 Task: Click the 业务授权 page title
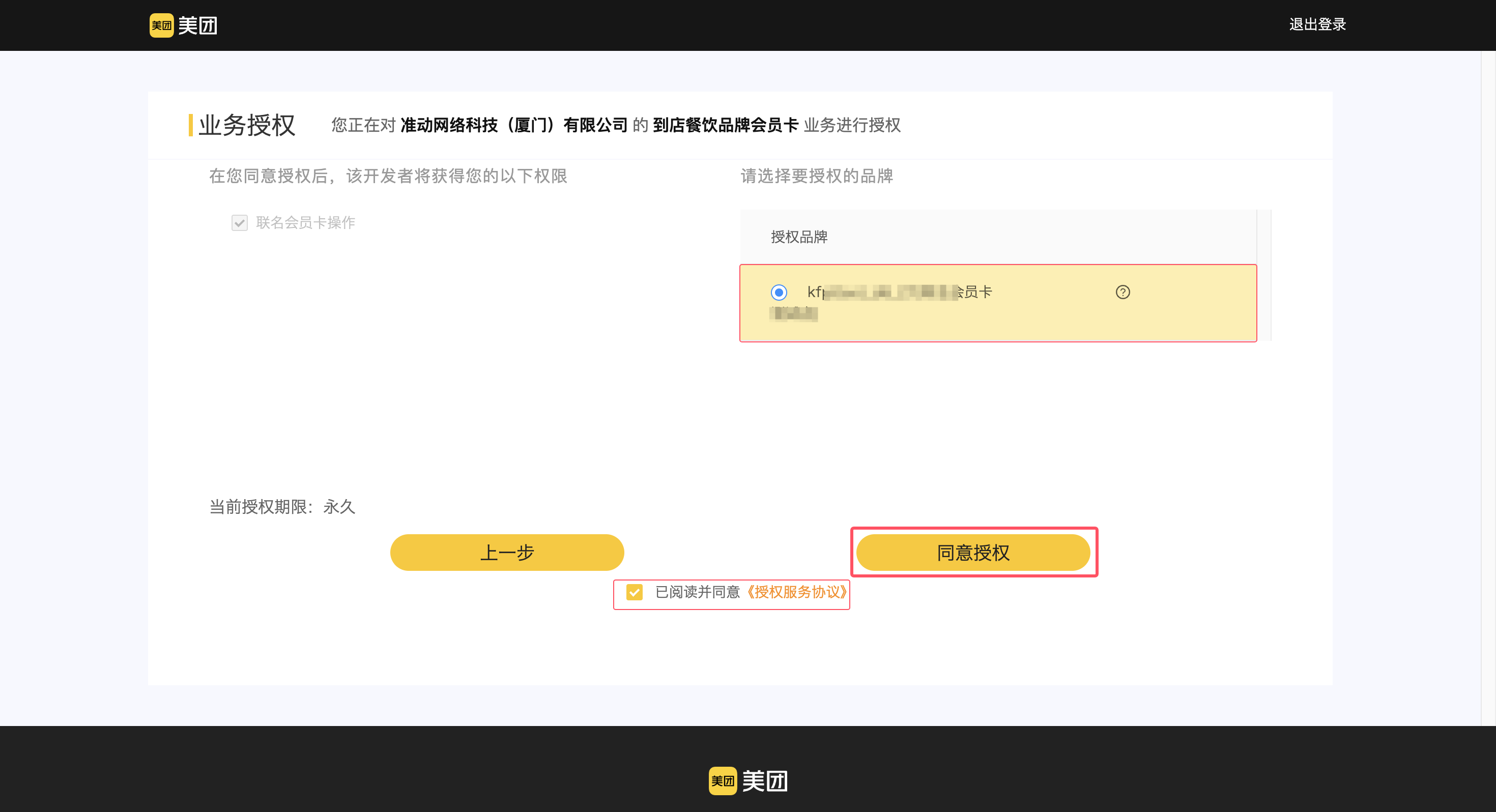247,125
